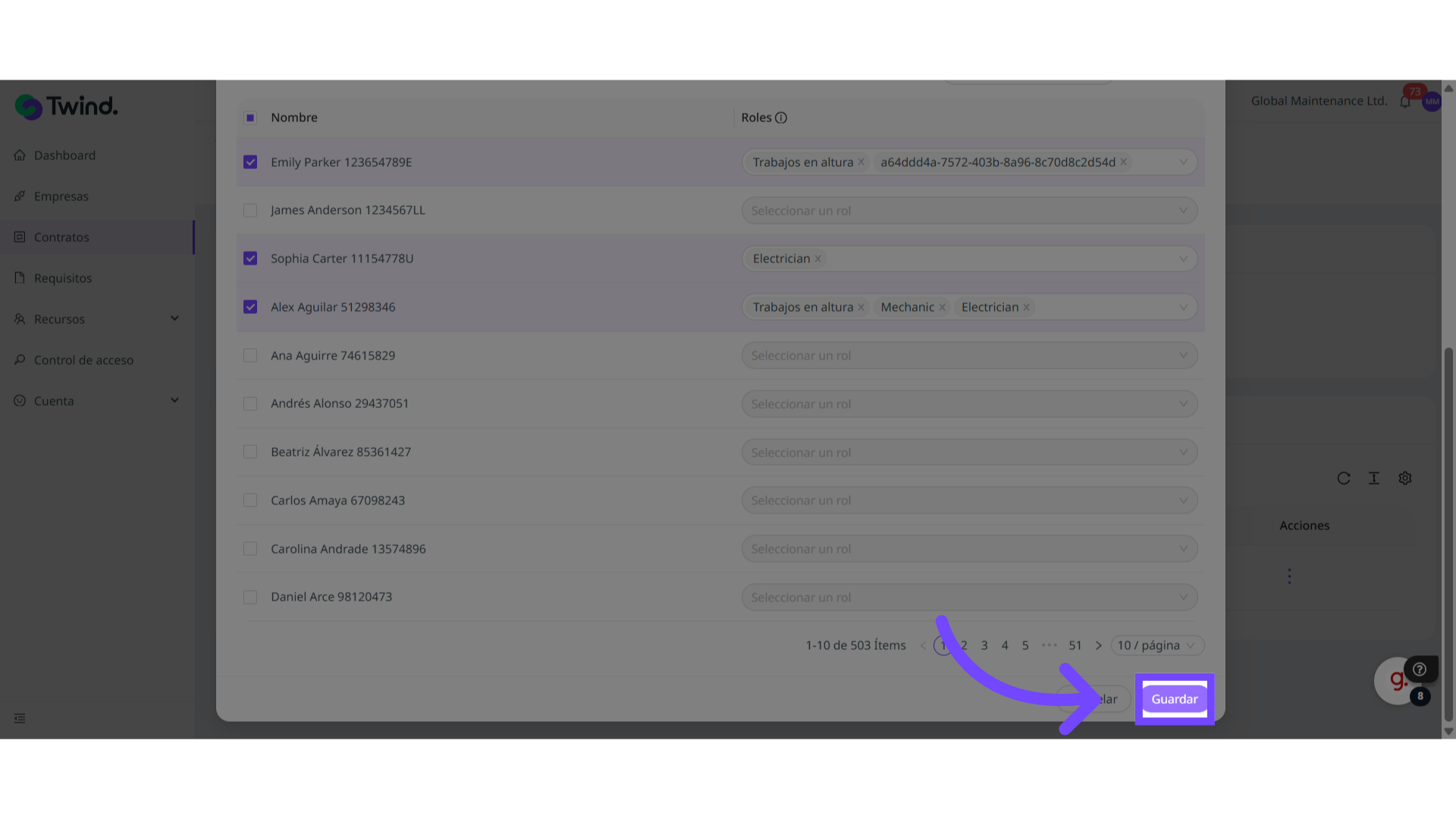Open row actions three-dot menu
Screen dimensions: 1456x819
point(1289,576)
